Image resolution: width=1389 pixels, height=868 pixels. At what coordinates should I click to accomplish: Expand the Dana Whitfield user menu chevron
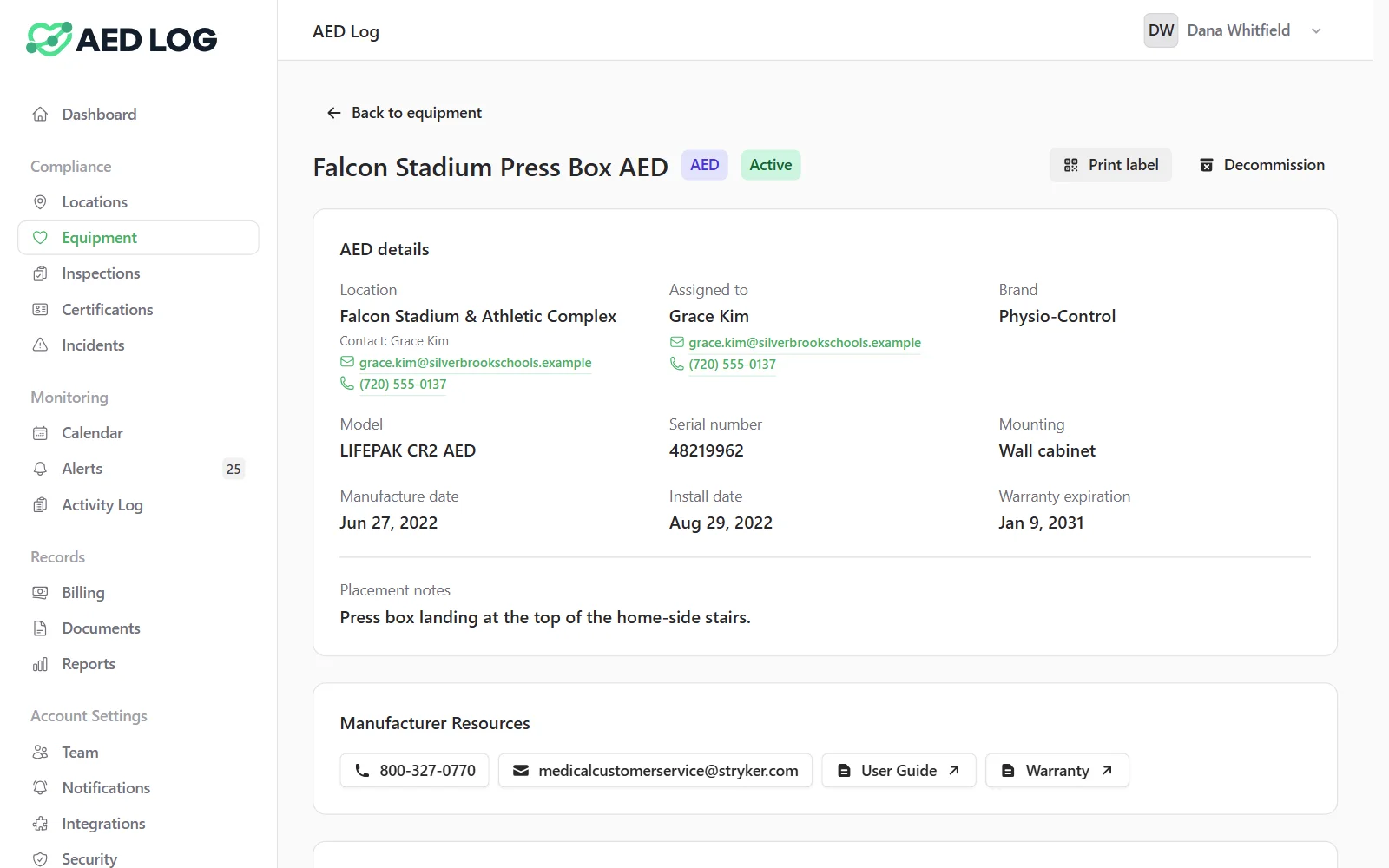coord(1316,31)
